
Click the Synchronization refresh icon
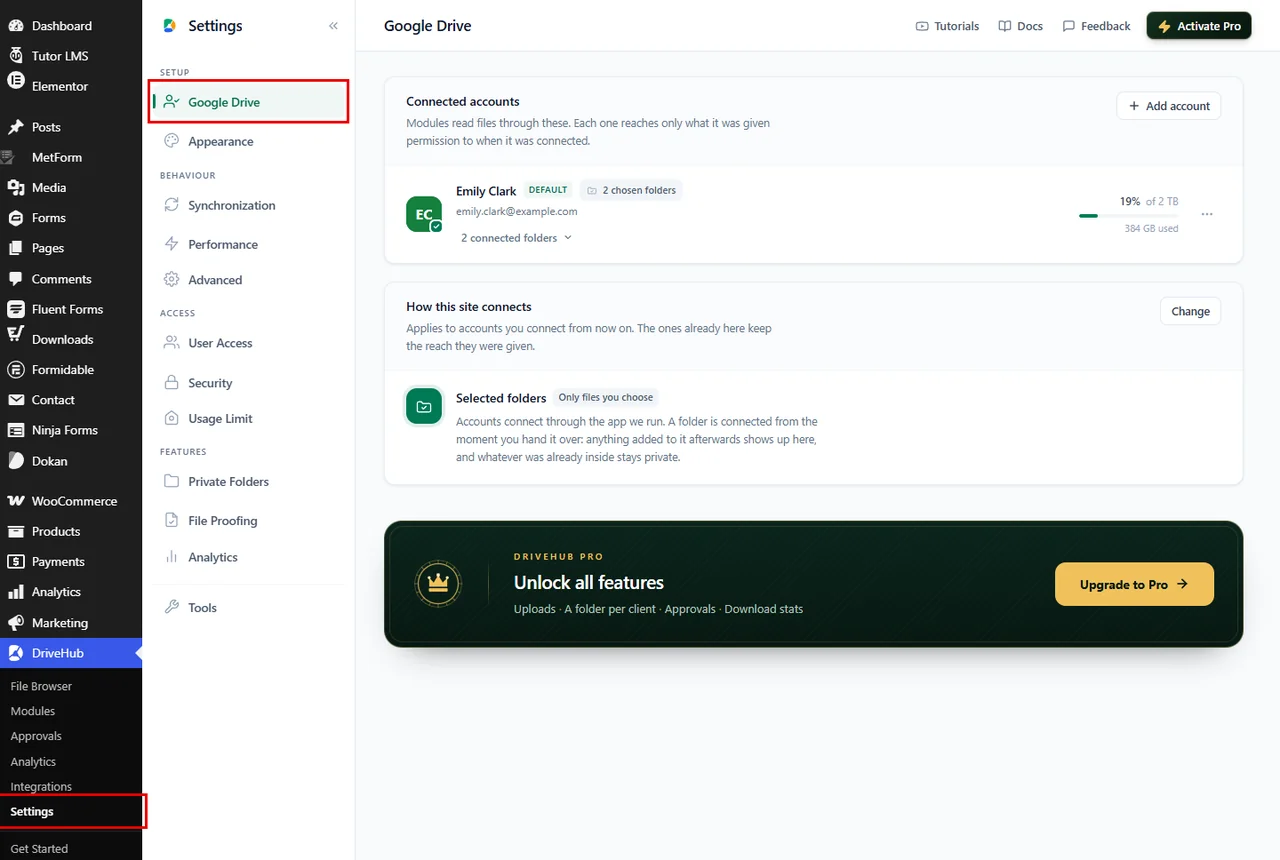(171, 205)
